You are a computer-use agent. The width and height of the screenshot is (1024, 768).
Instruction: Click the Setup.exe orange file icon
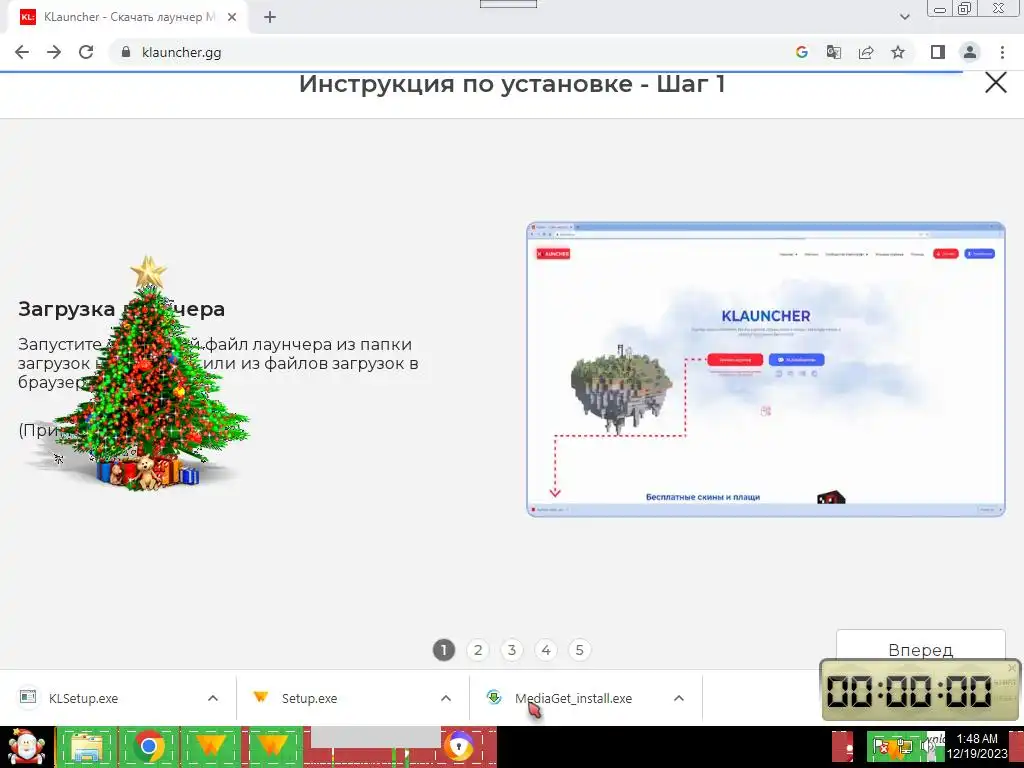(x=261, y=697)
